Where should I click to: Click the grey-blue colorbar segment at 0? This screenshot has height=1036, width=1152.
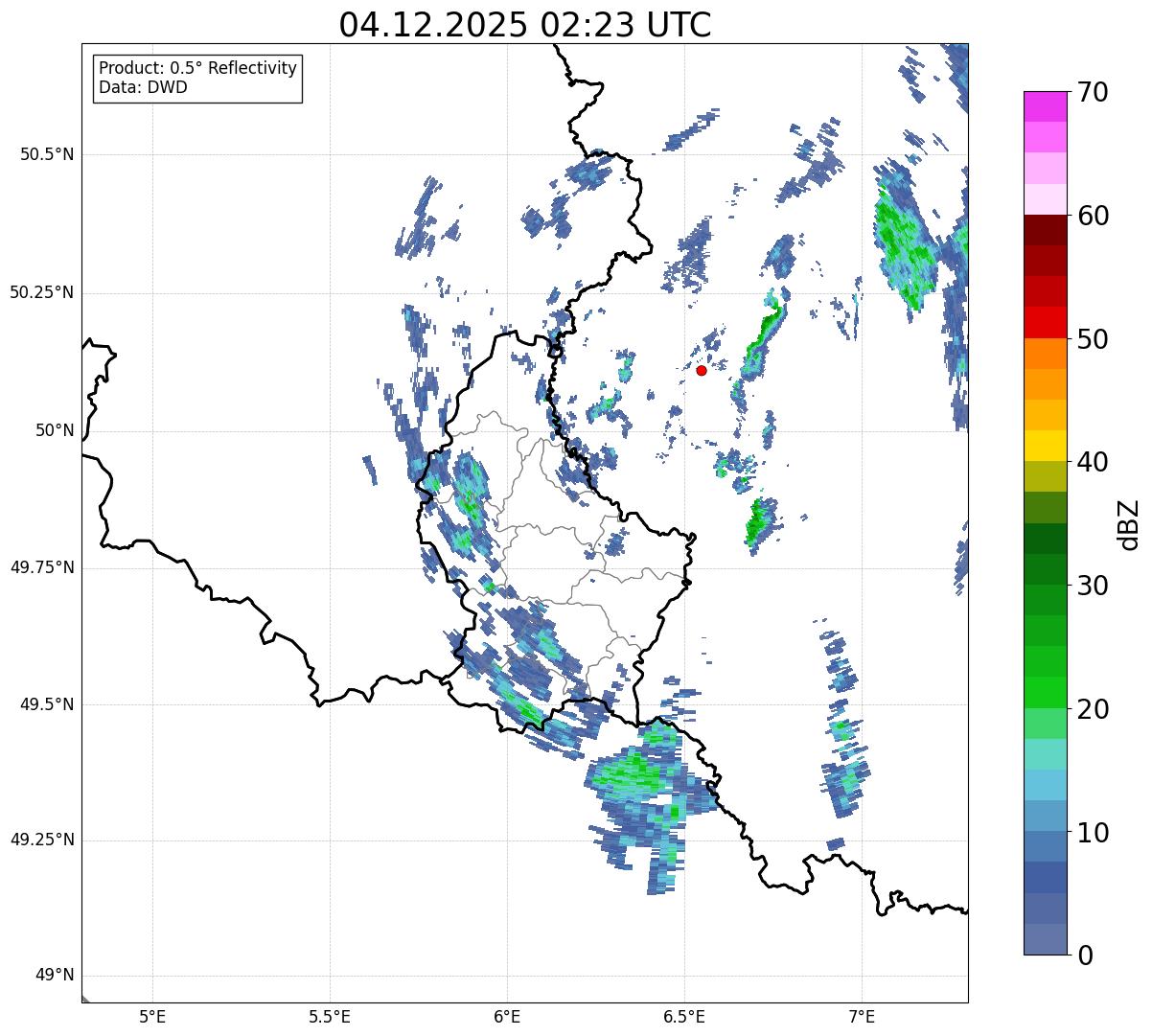1046,939
